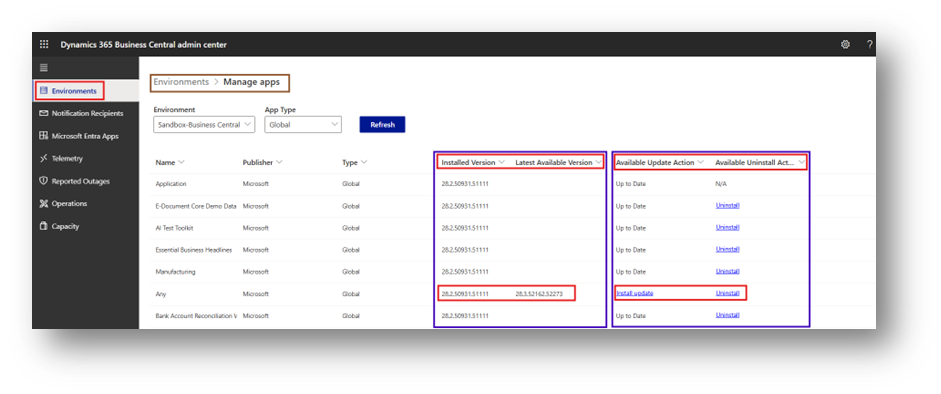The height and width of the screenshot is (394, 941).
Task: Sort by Name column header
Action: coord(166,163)
